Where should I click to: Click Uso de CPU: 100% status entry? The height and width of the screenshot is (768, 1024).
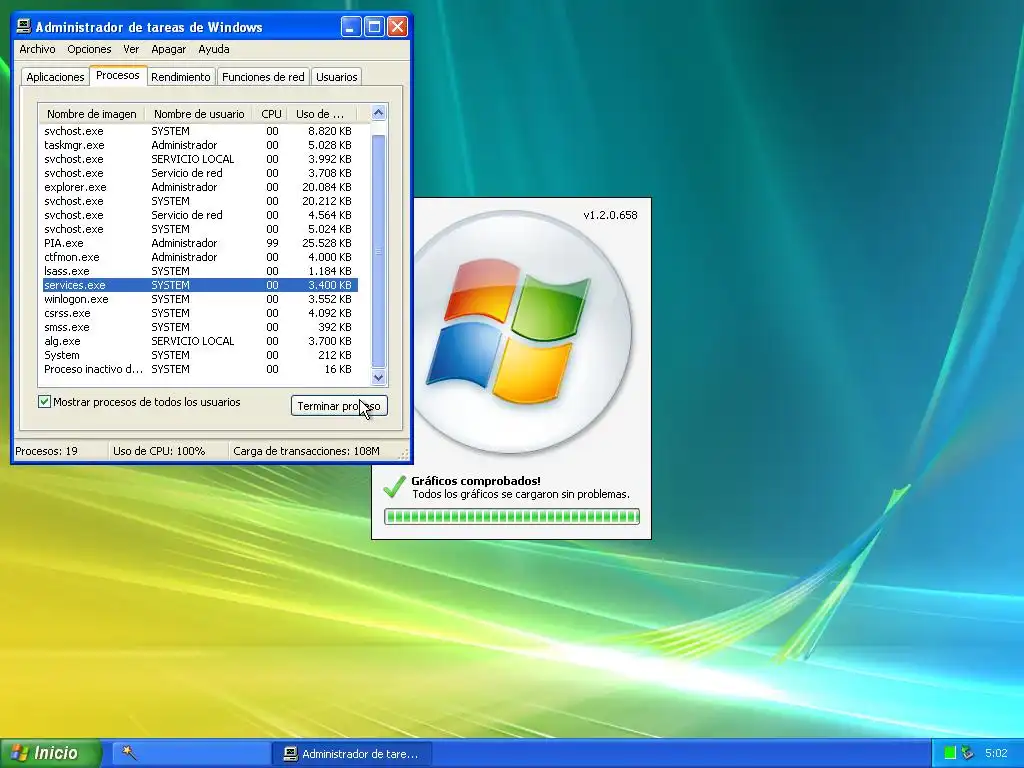[159, 451]
